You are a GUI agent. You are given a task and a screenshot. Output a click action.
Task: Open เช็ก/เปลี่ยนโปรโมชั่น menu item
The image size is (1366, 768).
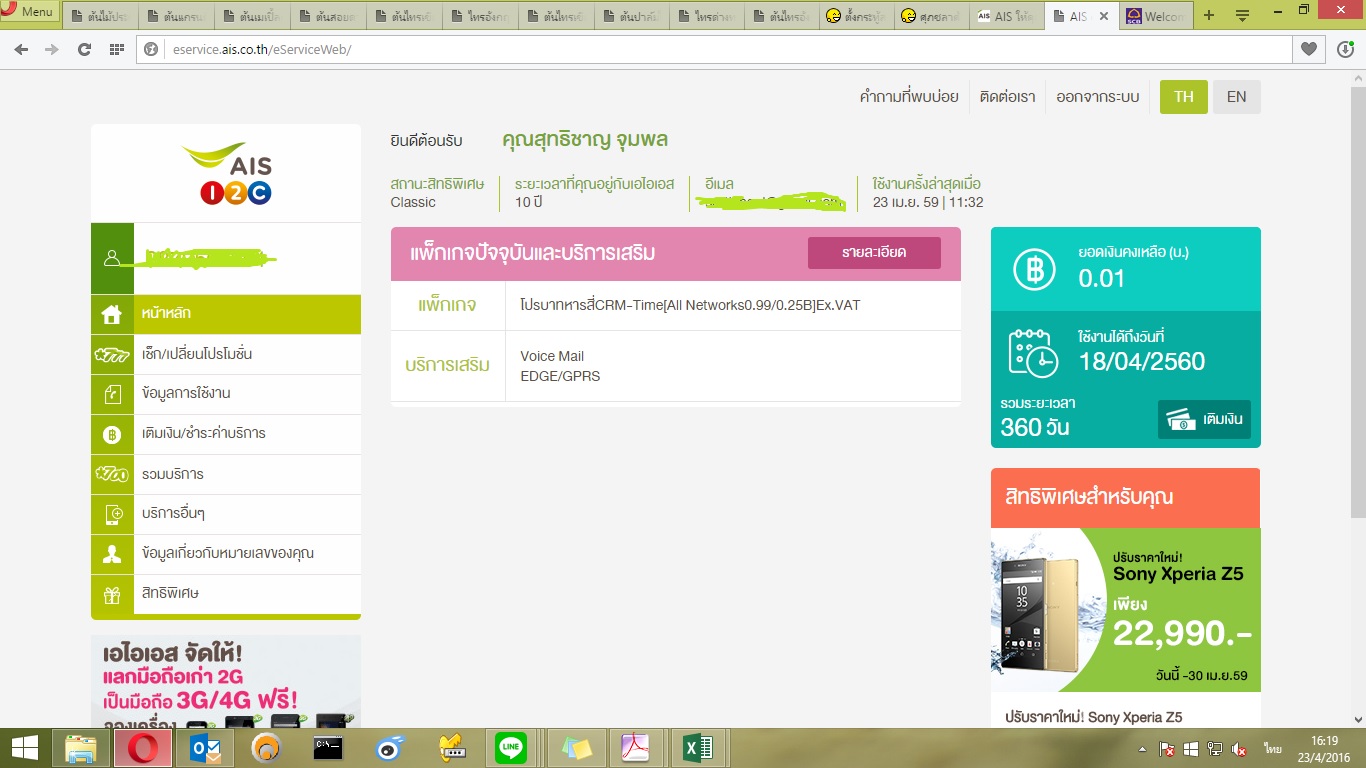pos(226,354)
